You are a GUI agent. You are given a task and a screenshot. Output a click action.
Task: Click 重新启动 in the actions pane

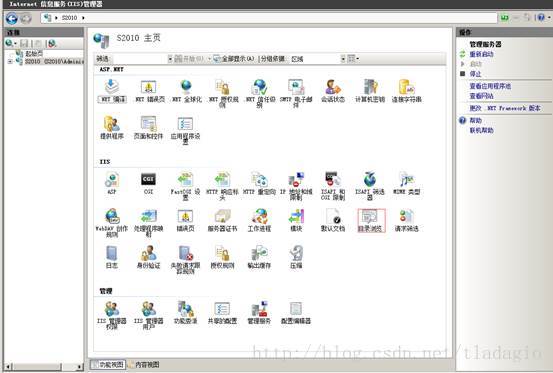tap(481, 54)
